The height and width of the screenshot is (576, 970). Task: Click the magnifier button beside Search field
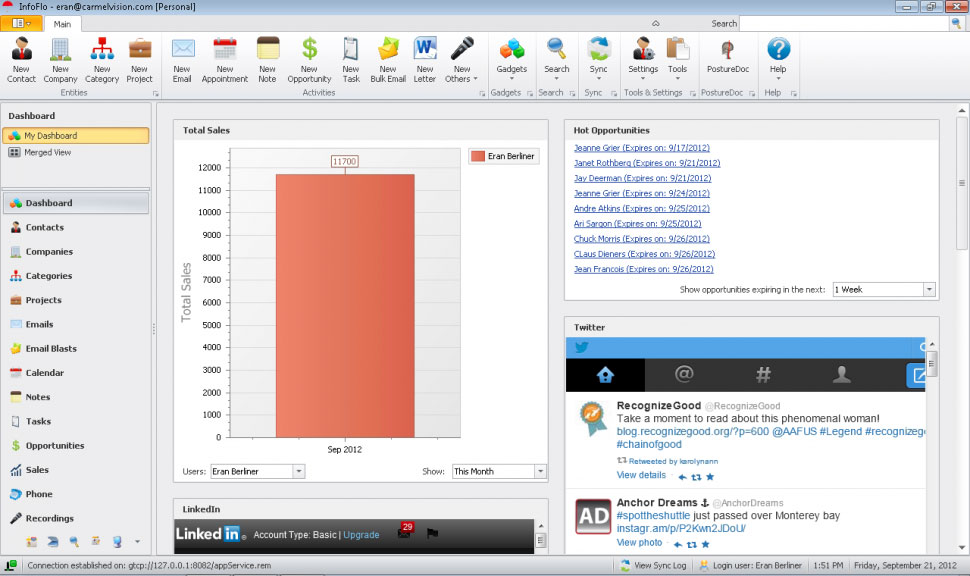[957, 24]
